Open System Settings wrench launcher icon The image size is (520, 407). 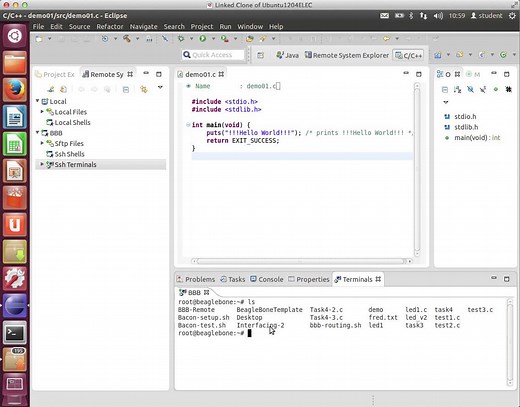click(x=15, y=278)
